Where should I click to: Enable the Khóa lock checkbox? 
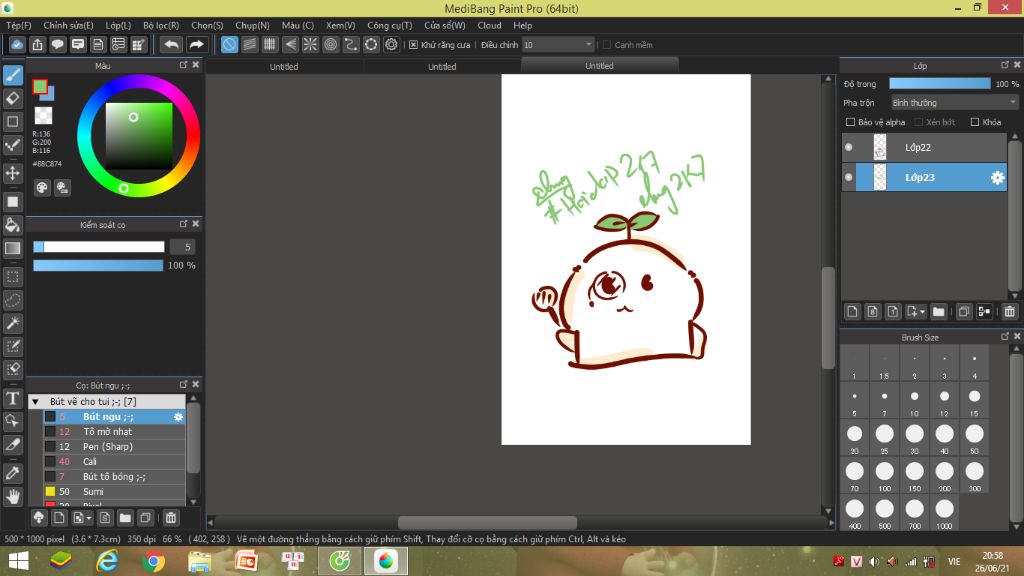pyautogui.click(x=974, y=122)
